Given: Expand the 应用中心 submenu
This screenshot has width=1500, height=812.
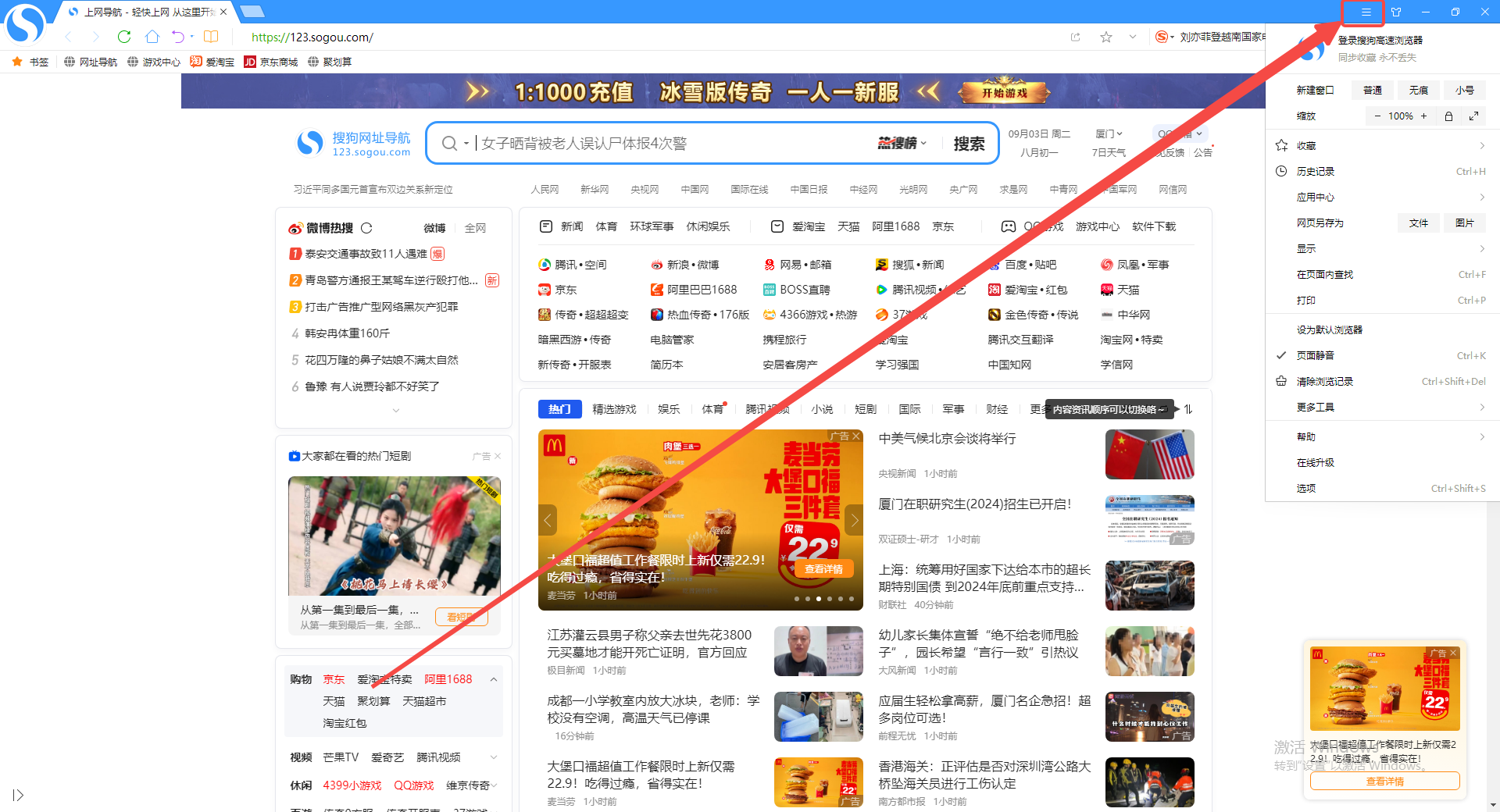Looking at the screenshot, I should pyautogui.click(x=1380, y=197).
